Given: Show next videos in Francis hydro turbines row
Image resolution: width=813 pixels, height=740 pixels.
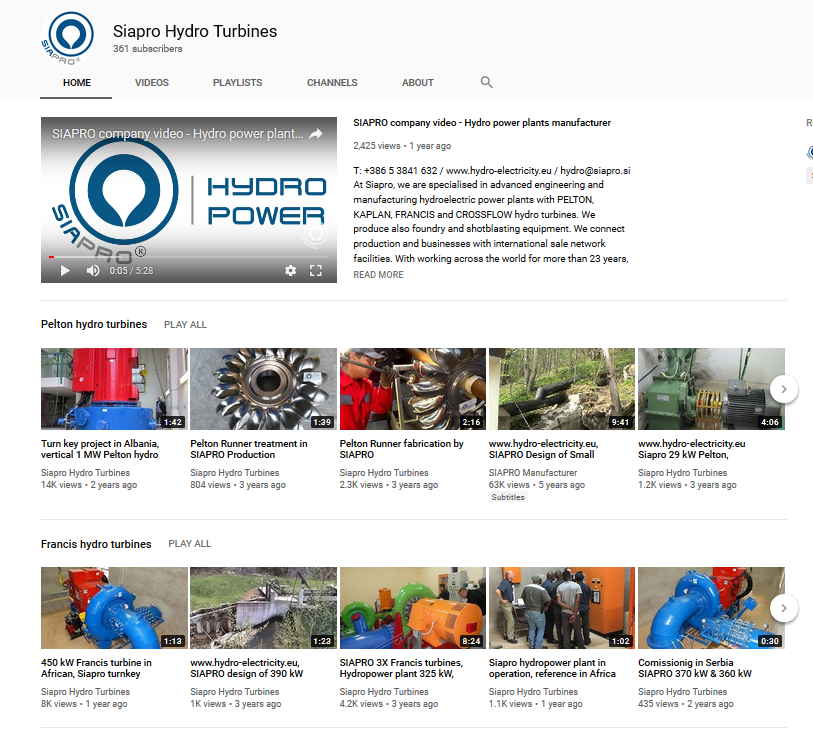Looking at the screenshot, I should point(783,608).
